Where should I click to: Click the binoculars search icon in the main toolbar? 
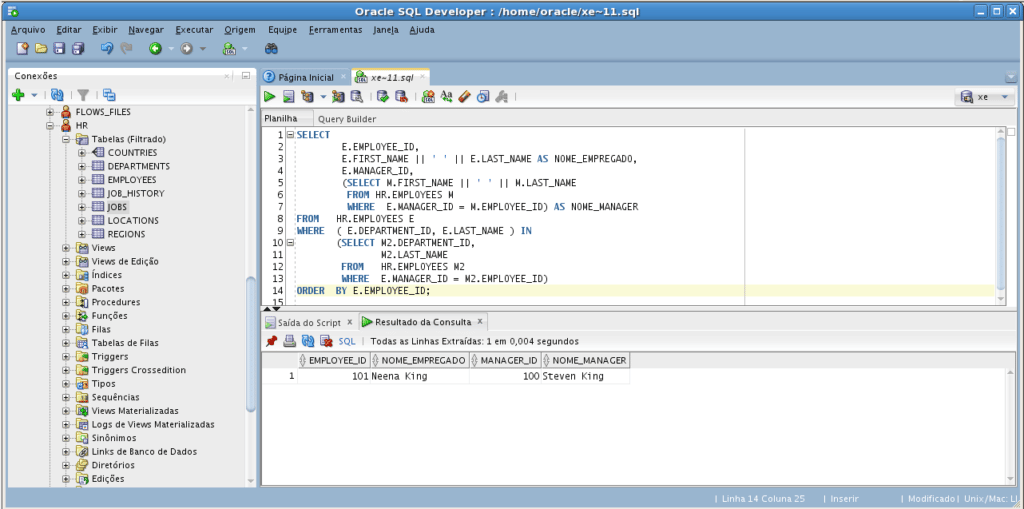point(271,48)
